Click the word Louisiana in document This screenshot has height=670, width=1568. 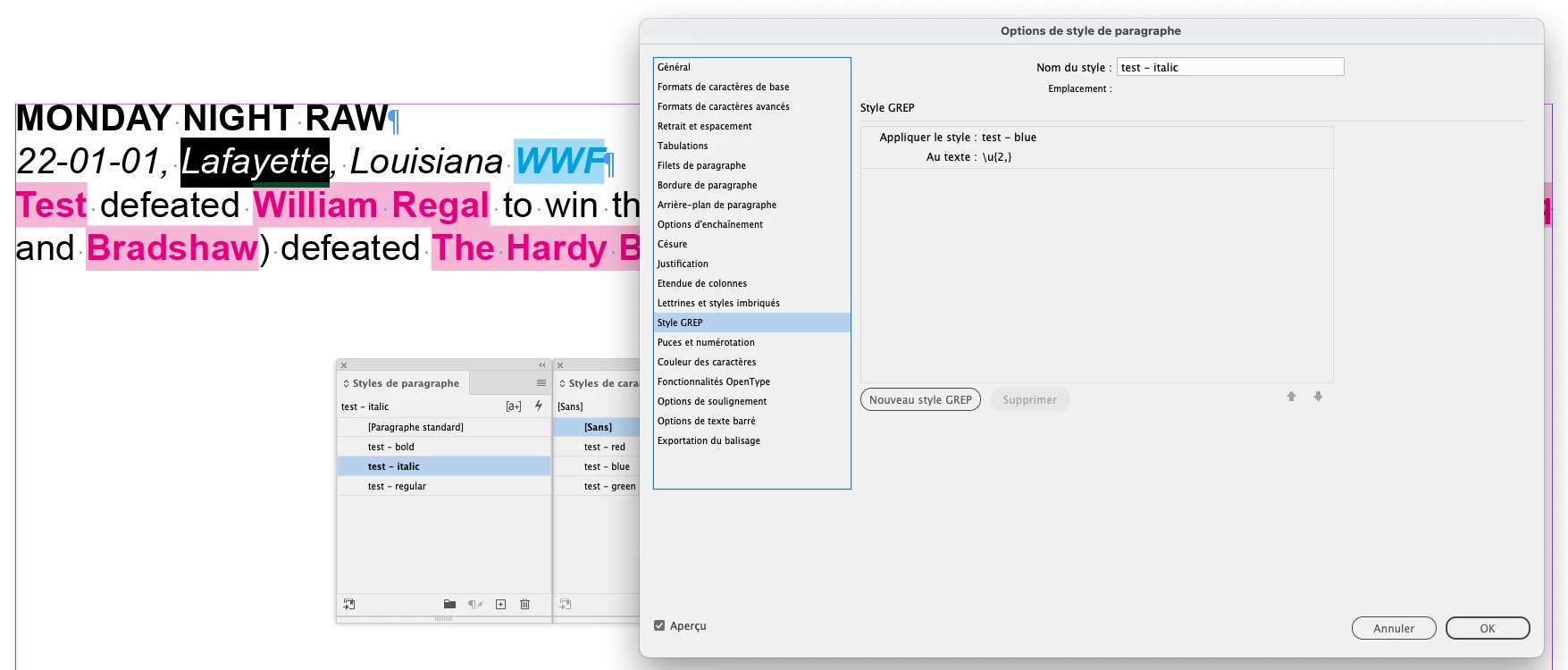point(426,162)
